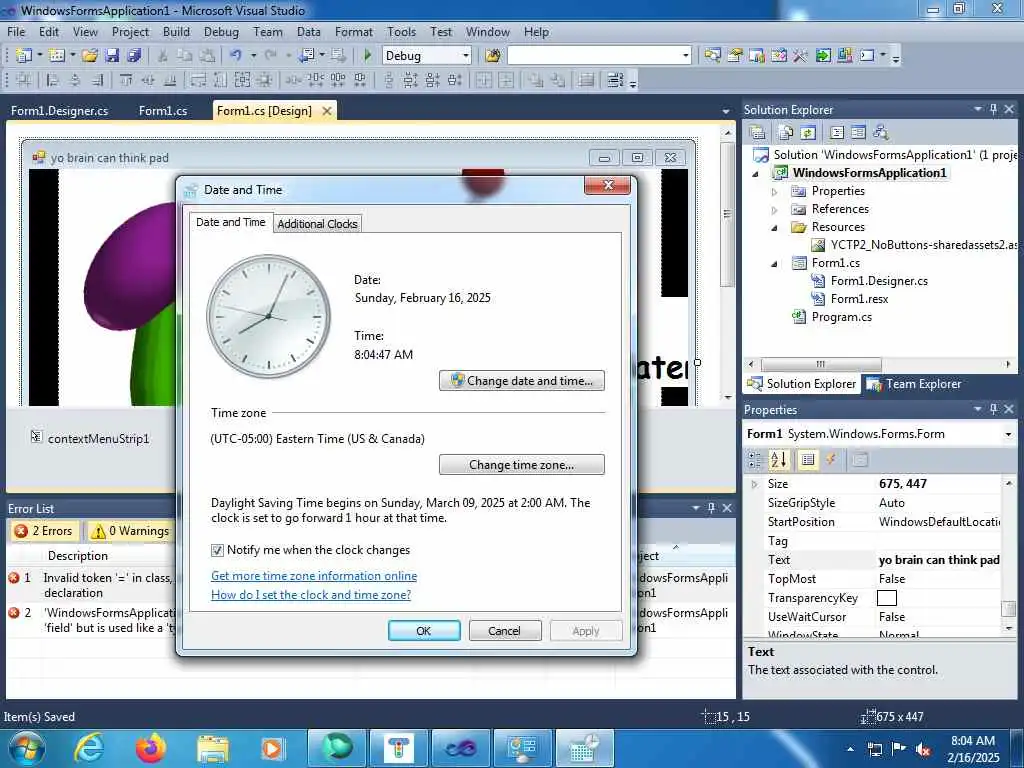Open Solution Explorer from the main toolbar icon
The width and height of the screenshot is (1024, 768).
[x=712, y=56]
